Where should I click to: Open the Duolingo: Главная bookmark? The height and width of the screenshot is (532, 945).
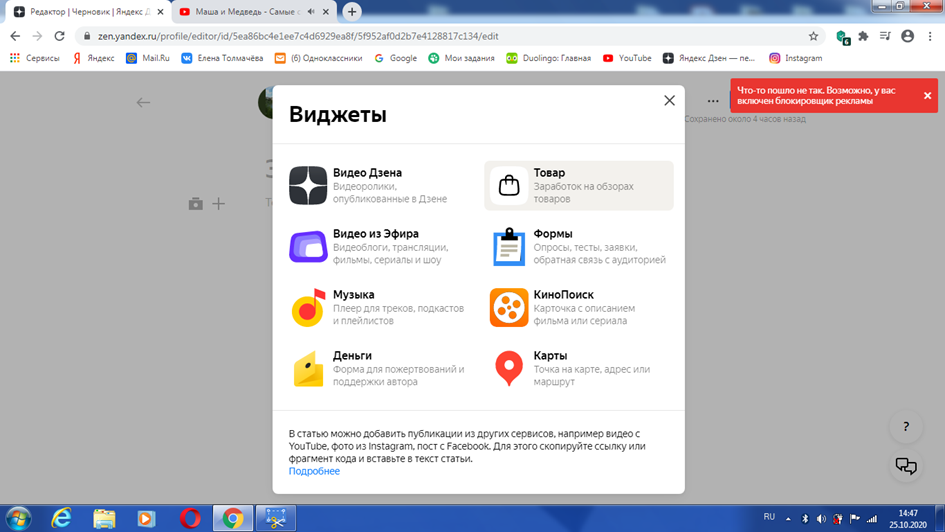[548, 58]
